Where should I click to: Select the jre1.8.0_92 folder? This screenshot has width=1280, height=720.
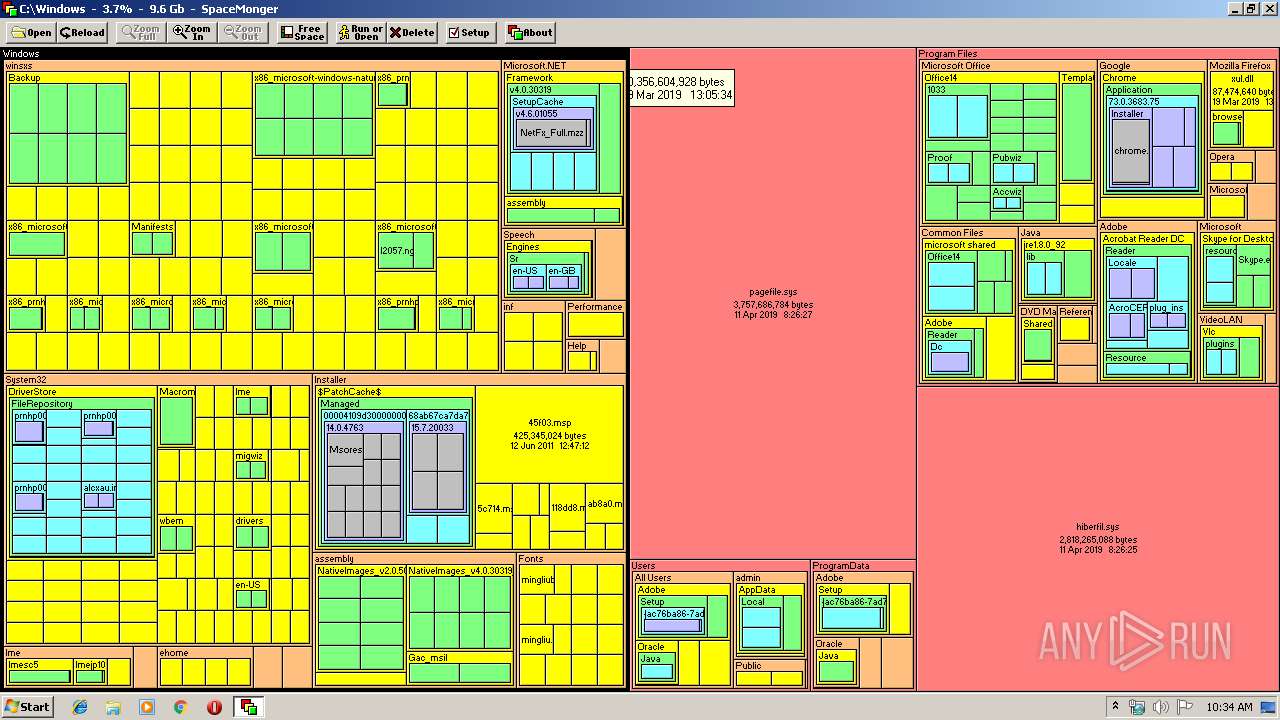[1057, 269]
